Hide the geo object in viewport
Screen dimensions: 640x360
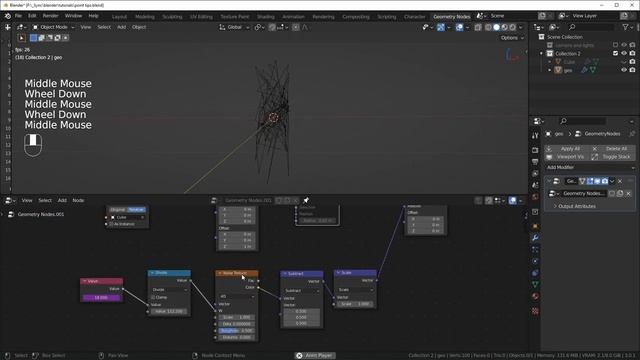(624, 70)
